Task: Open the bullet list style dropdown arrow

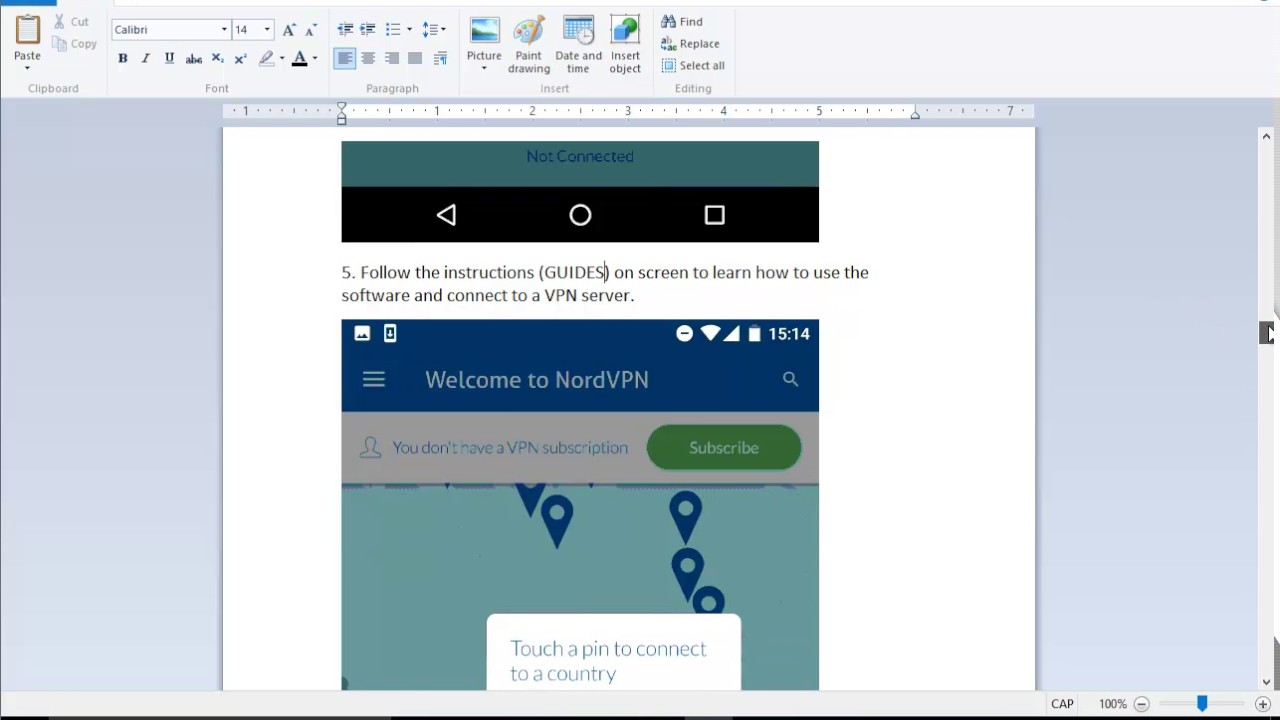Action: (x=409, y=30)
